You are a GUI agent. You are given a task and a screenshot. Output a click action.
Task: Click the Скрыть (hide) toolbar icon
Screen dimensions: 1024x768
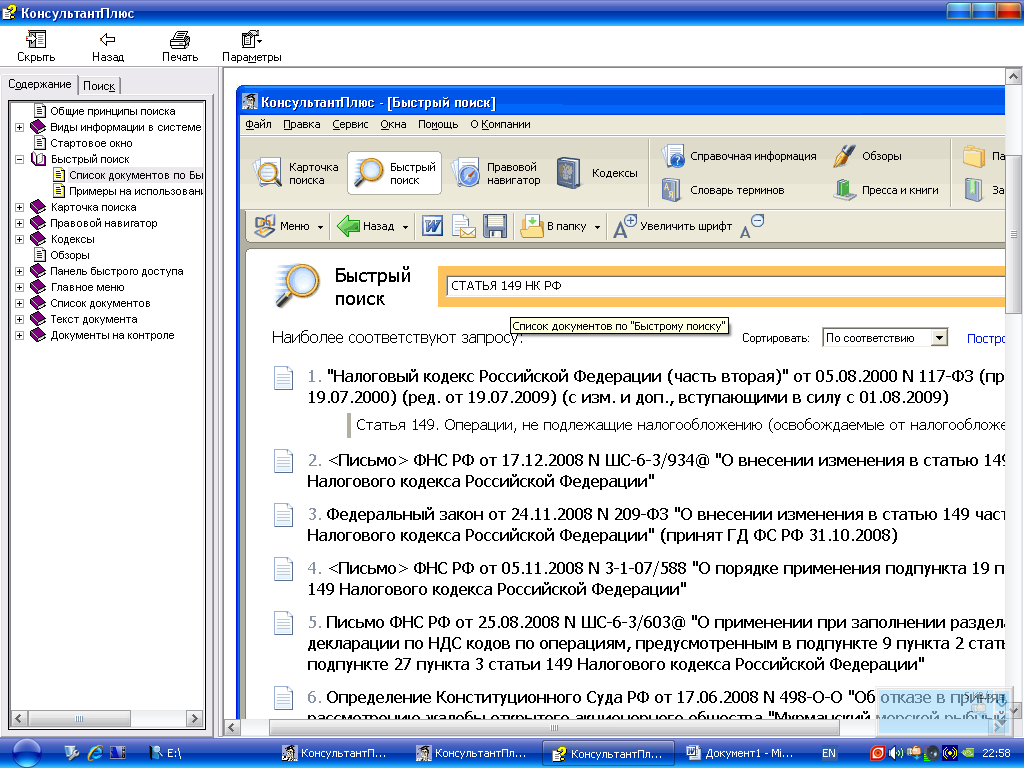coord(36,40)
